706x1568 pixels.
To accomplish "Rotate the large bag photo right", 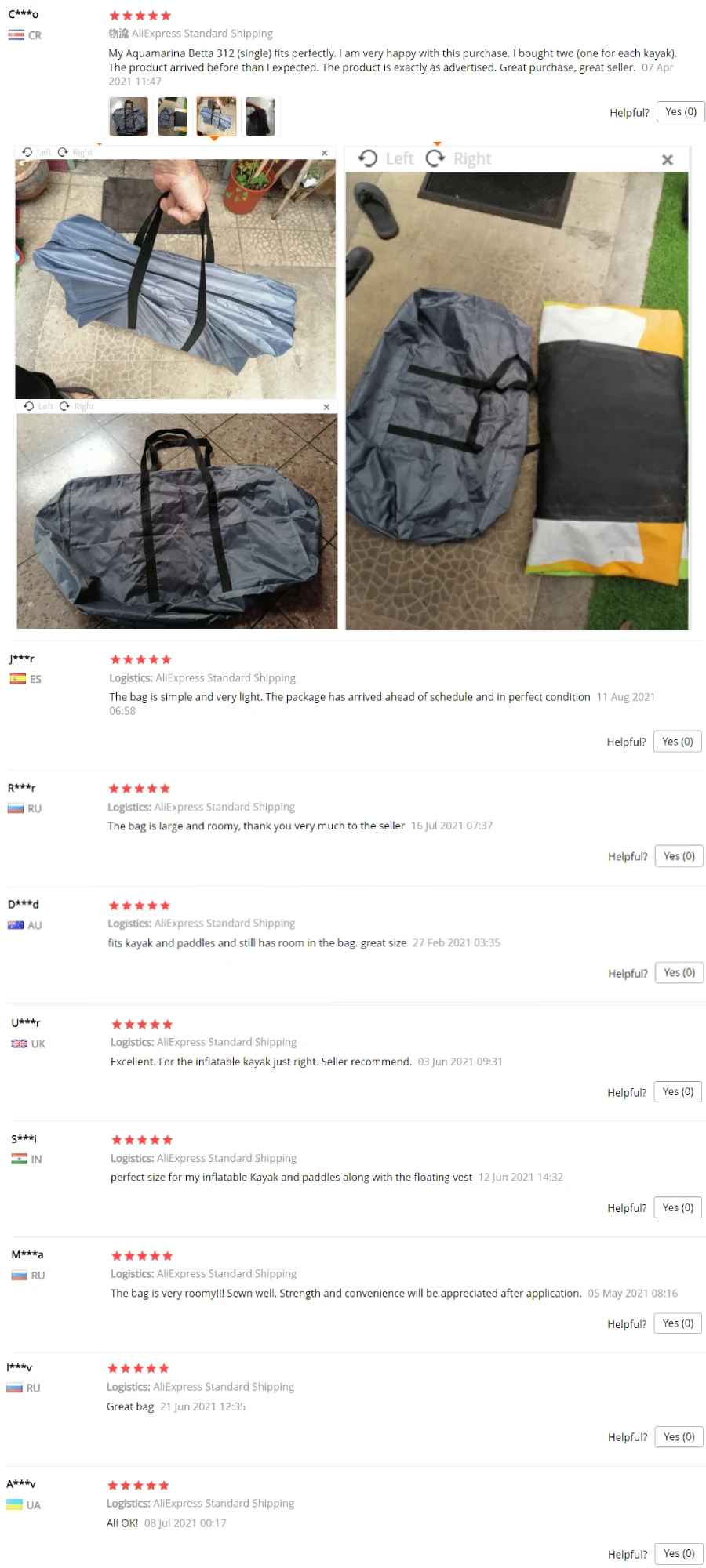I will click(458, 158).
